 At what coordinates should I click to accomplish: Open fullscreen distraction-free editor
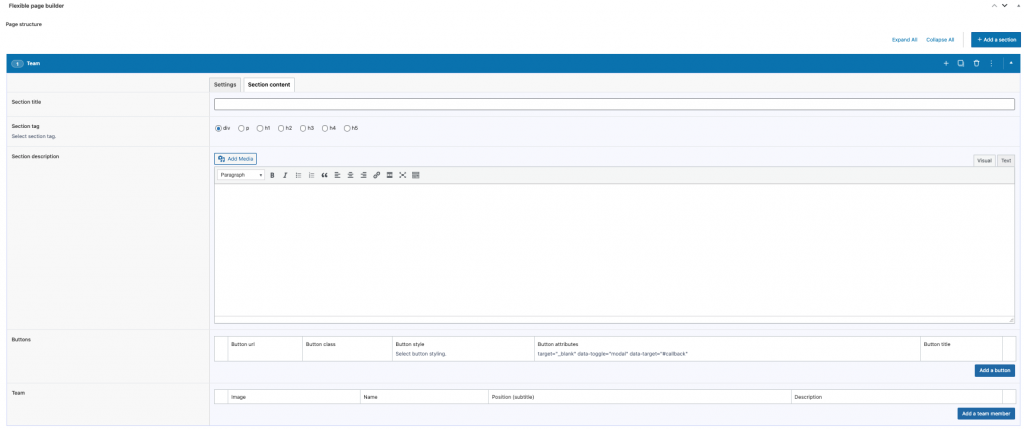403,175
